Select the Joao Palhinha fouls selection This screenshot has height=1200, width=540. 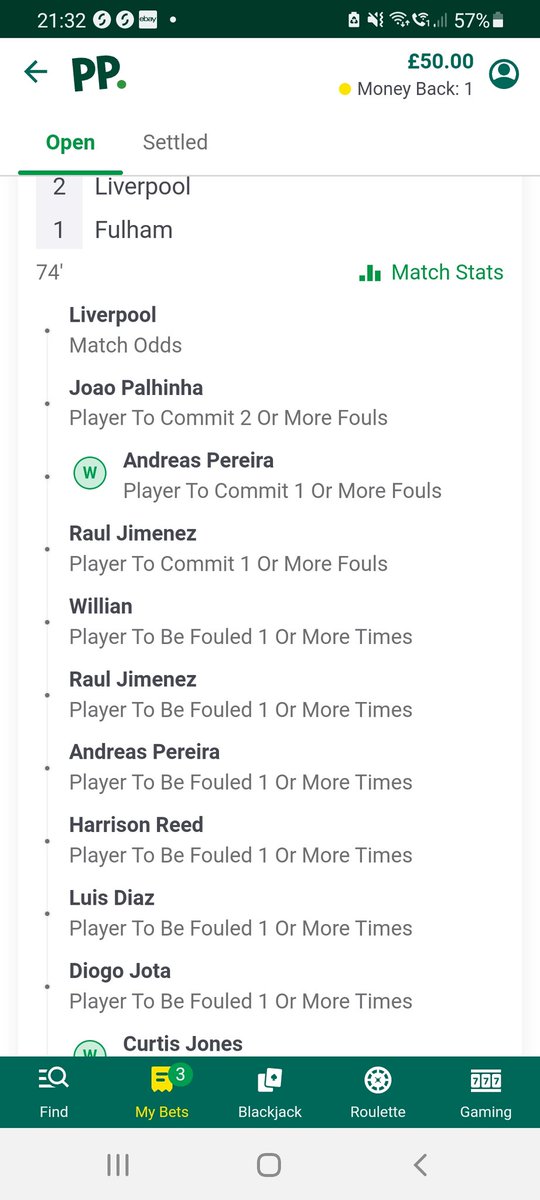click(228, 403)
